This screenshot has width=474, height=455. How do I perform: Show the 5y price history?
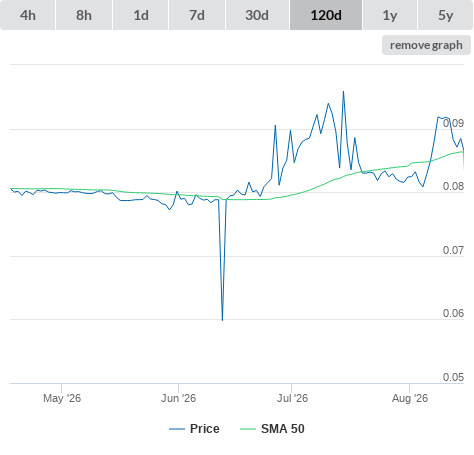[445, 15]
